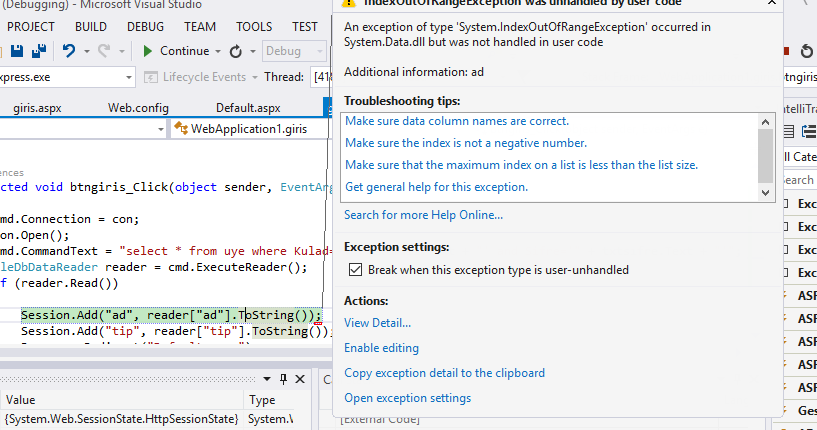Click the Continue button label
Viewport: 817px width, 430px height.
184,51
